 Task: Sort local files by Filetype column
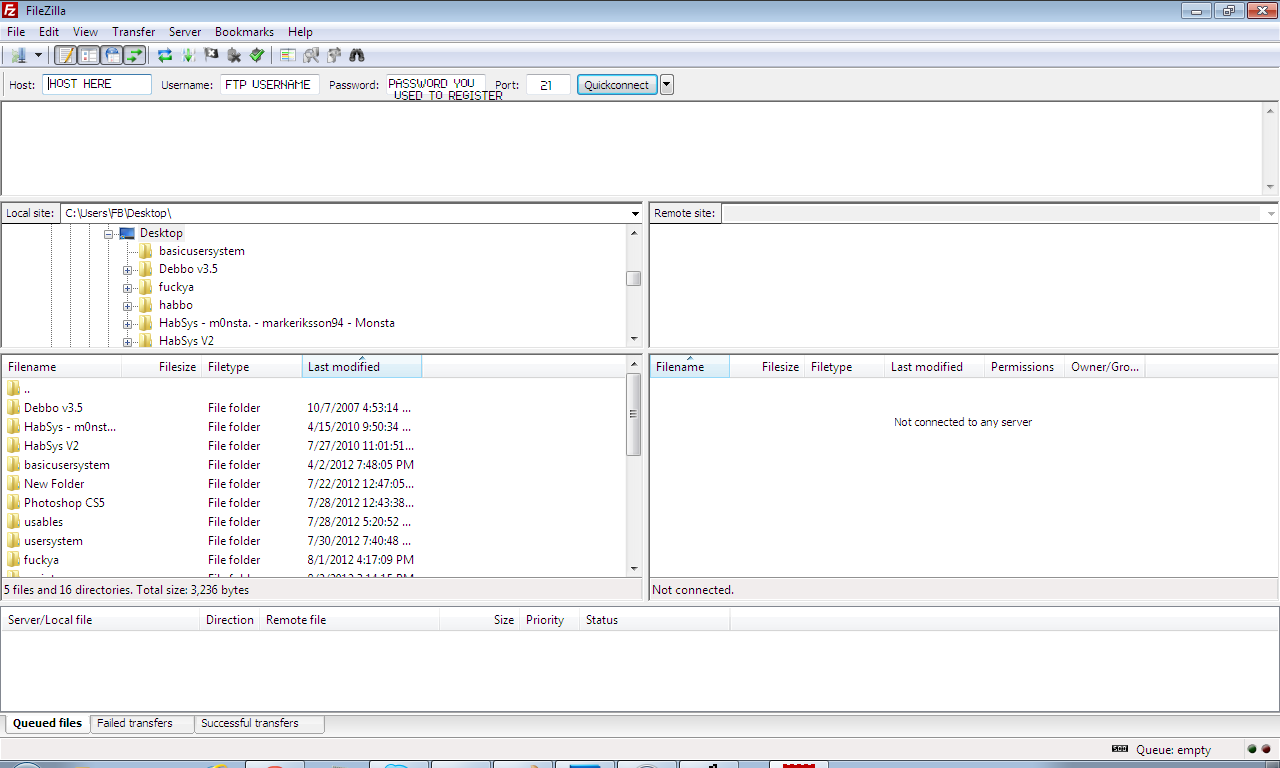click(252, 367)
